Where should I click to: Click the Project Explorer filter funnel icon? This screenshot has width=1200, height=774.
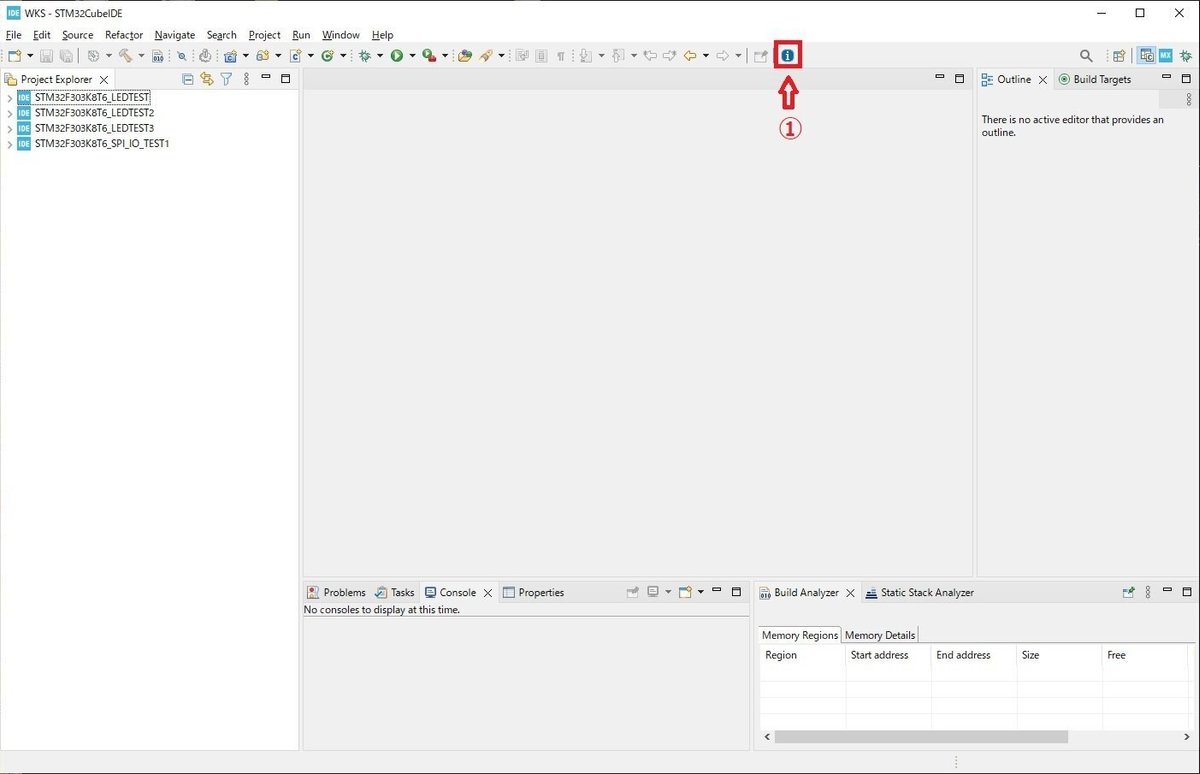pos(227,79)
